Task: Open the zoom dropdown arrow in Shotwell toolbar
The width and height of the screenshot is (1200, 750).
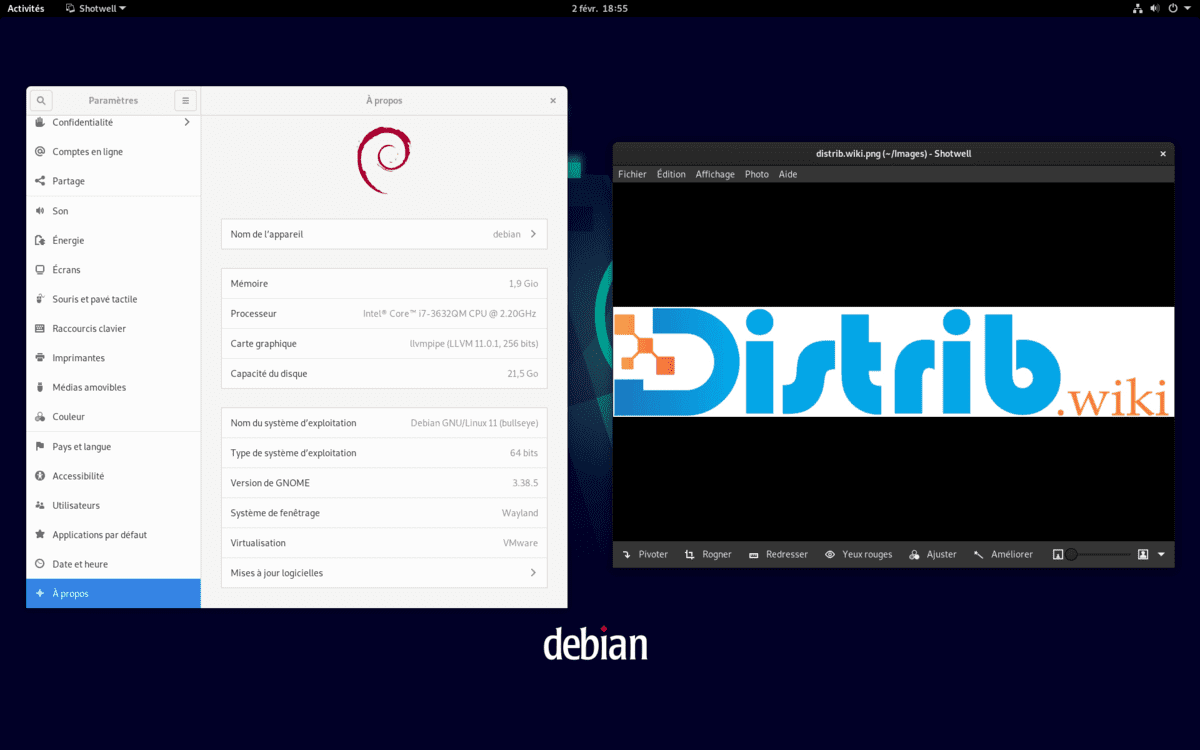Action: 1161,554
